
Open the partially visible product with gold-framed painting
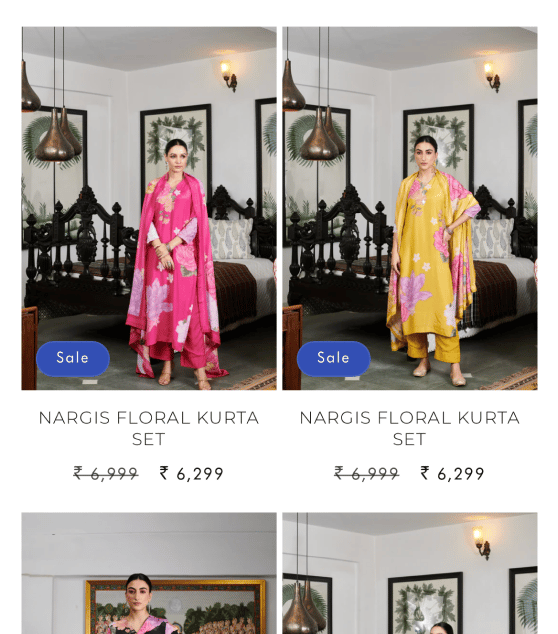(x=149, y=573)
